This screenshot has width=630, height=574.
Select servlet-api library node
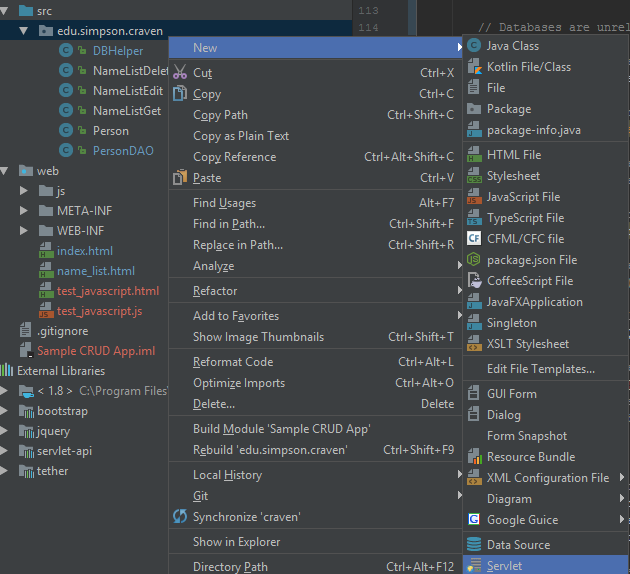64,451
